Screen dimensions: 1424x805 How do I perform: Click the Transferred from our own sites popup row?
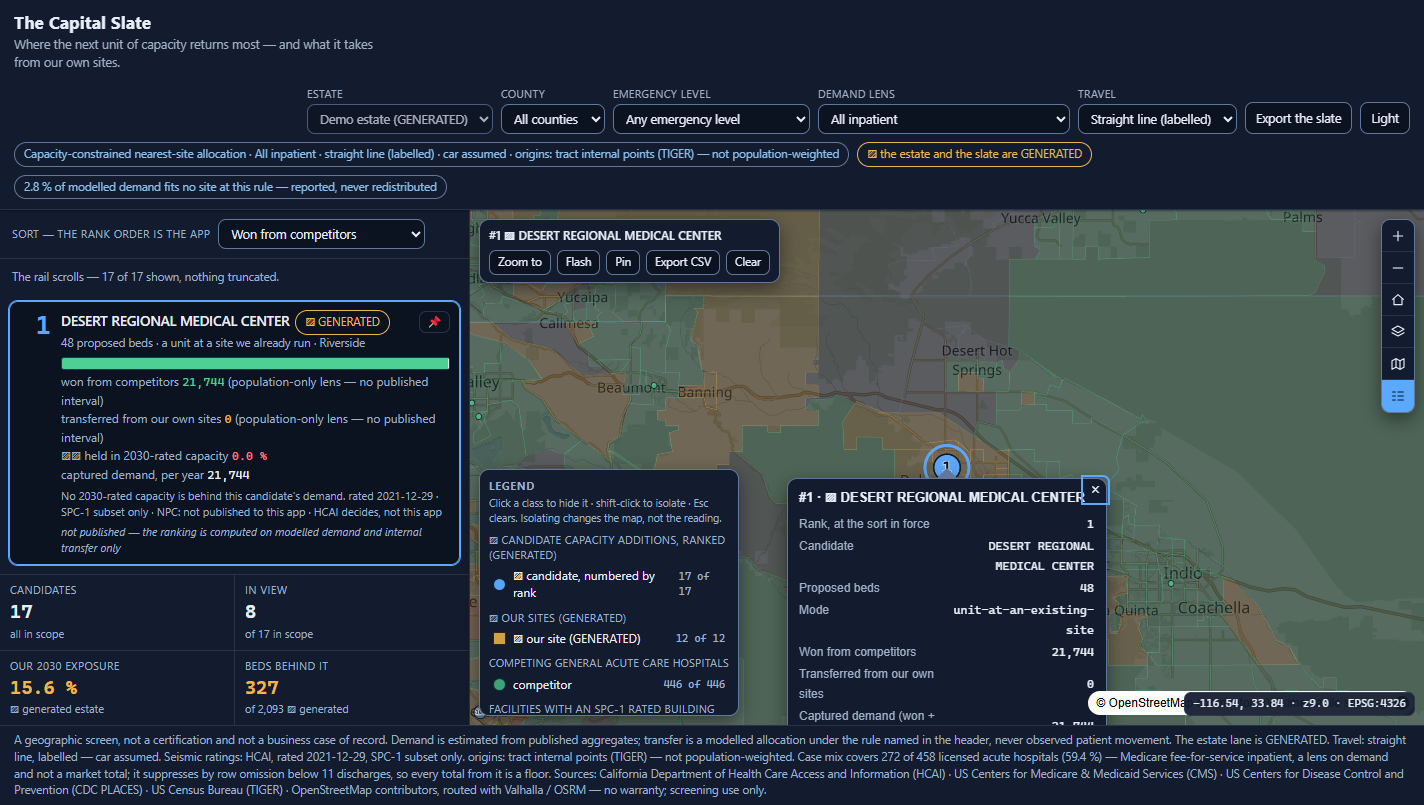(946, 684)
